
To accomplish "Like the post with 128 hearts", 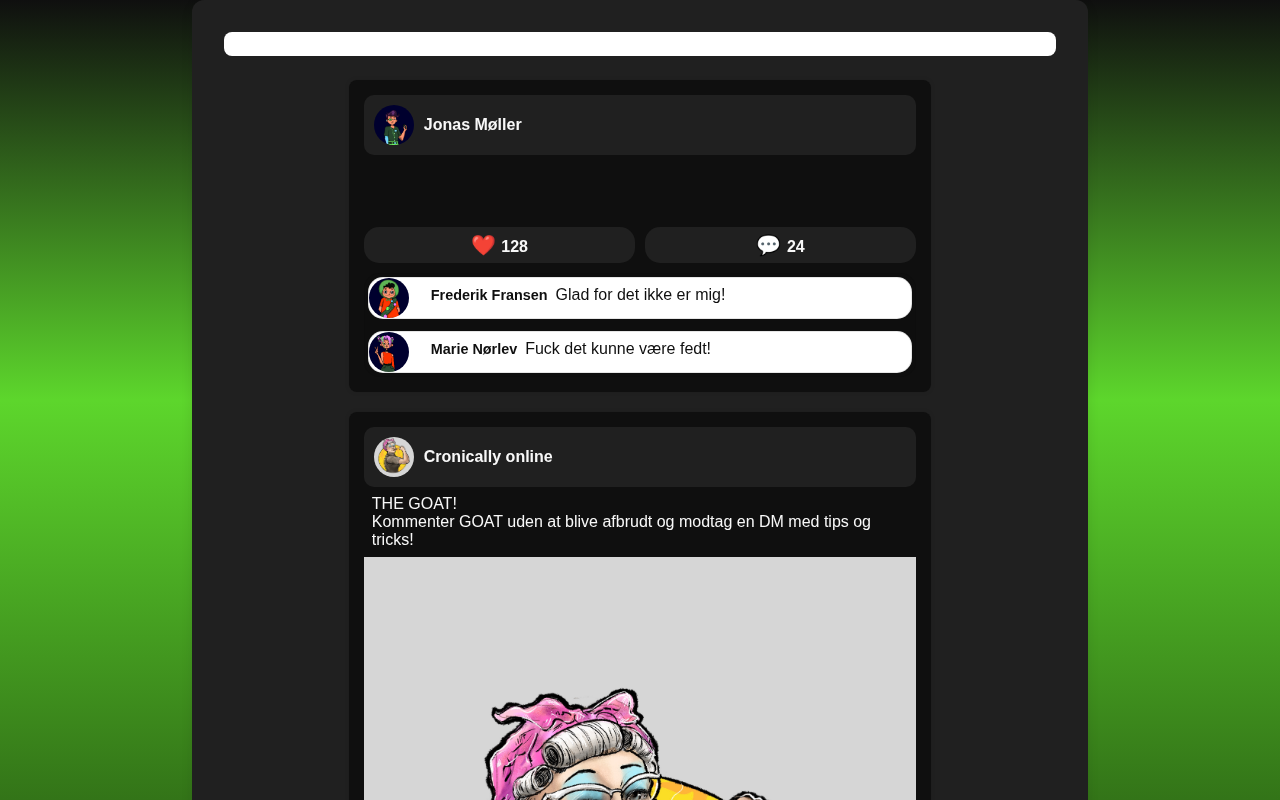I will click(x=499, y=245).
